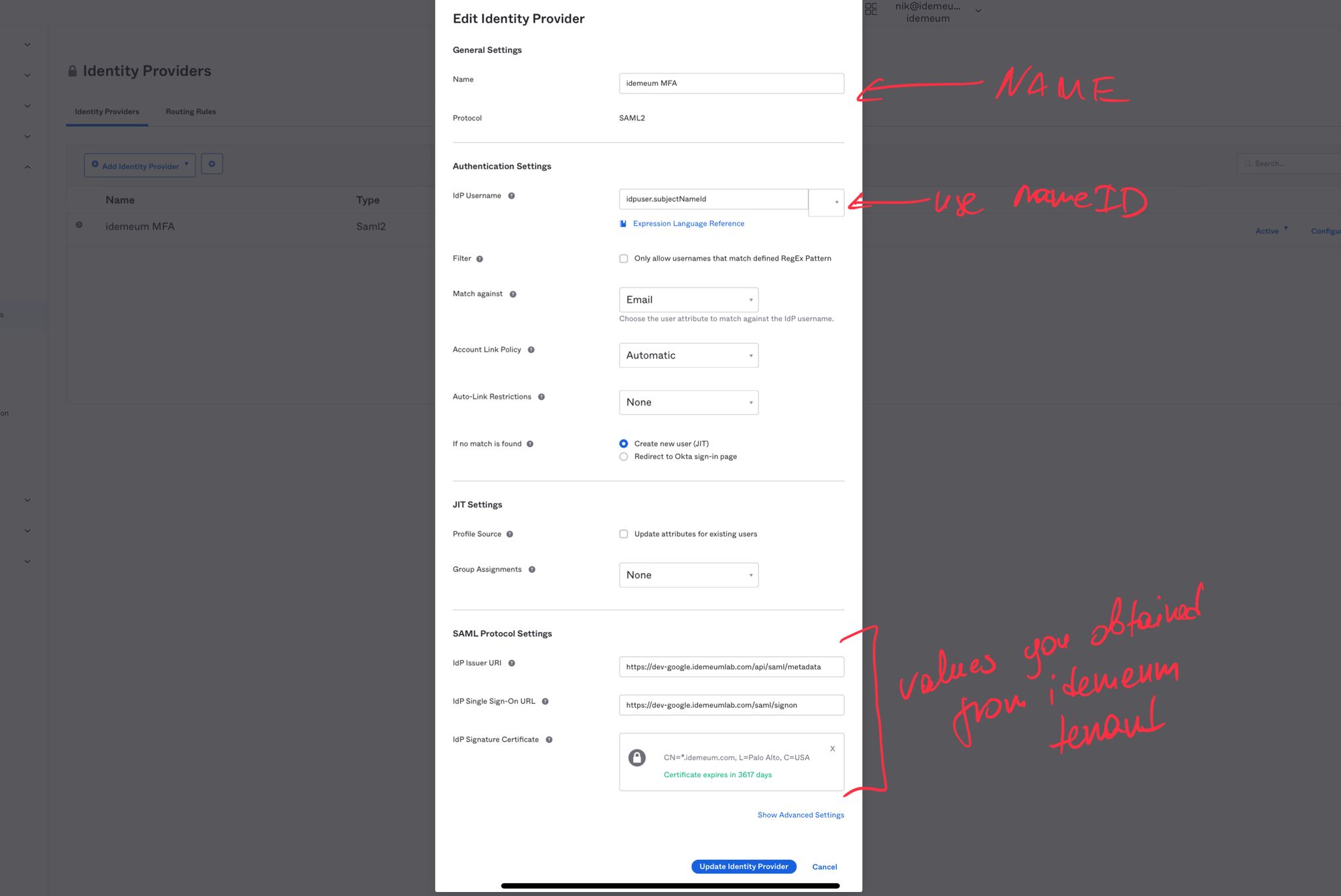Click the Configure link in table row
This screenshot has height=896, width=1341.
tap(1326, 231)
